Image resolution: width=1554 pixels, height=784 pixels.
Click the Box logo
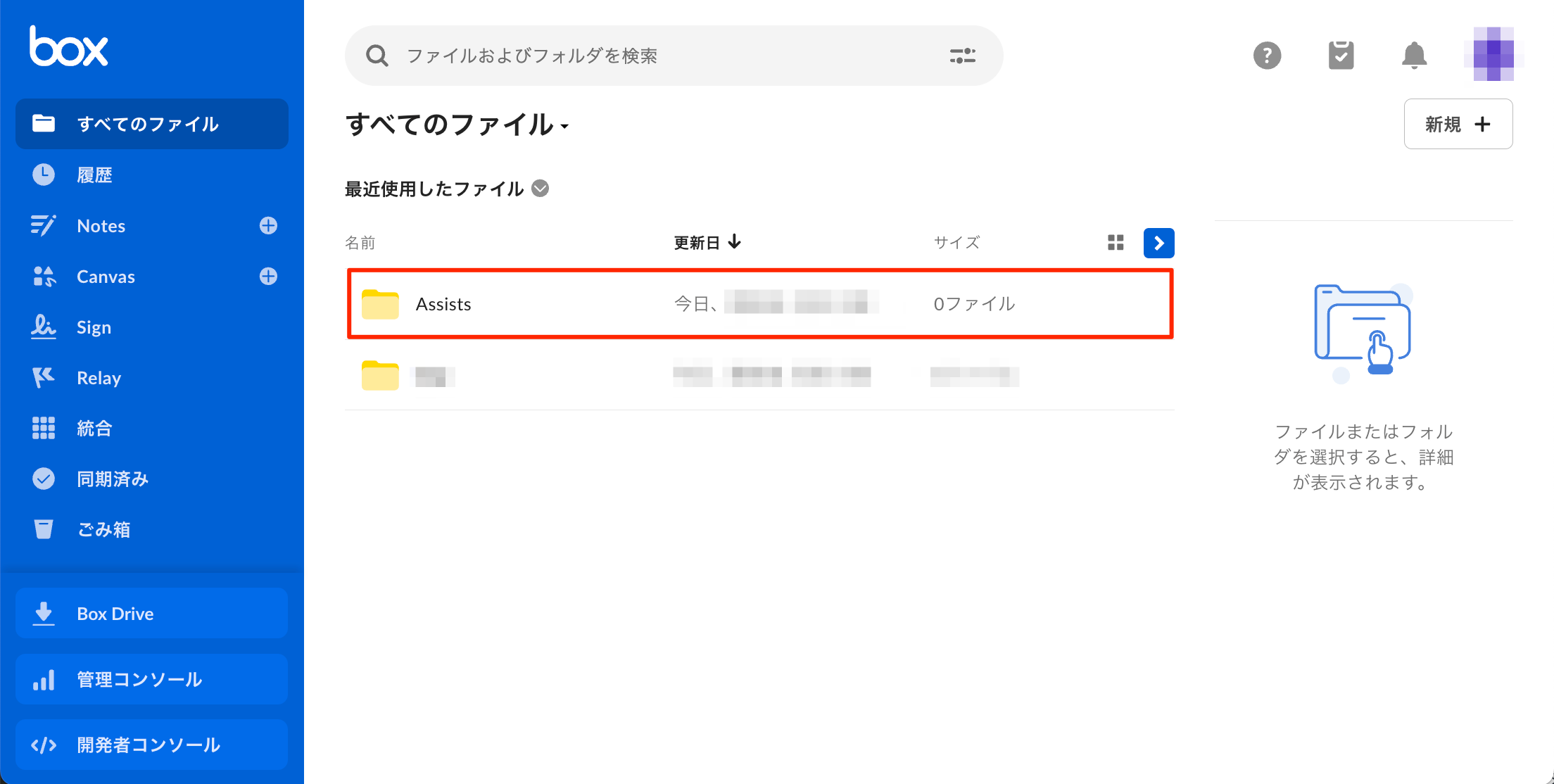[68, 47]
